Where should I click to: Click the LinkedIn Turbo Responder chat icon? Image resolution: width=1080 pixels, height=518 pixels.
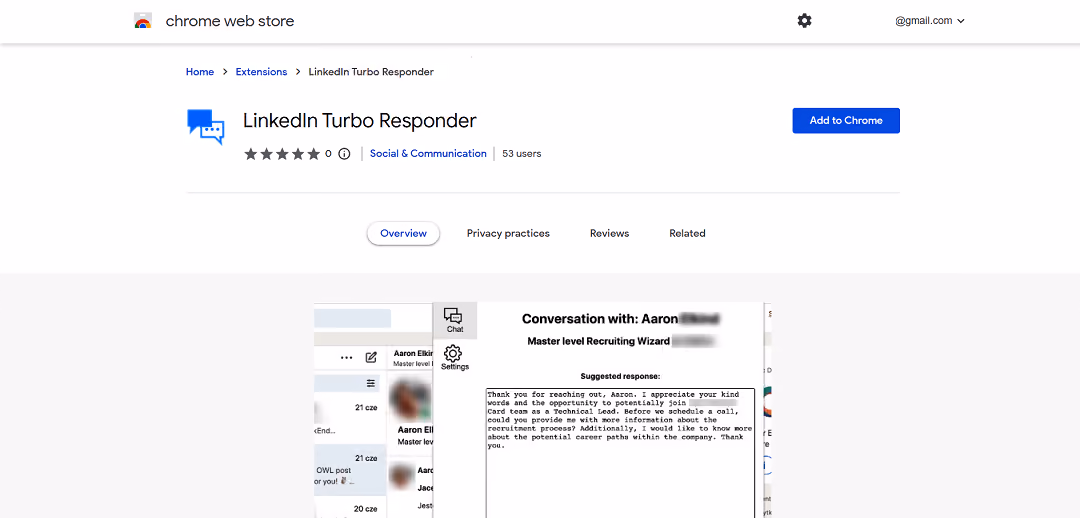206,127
